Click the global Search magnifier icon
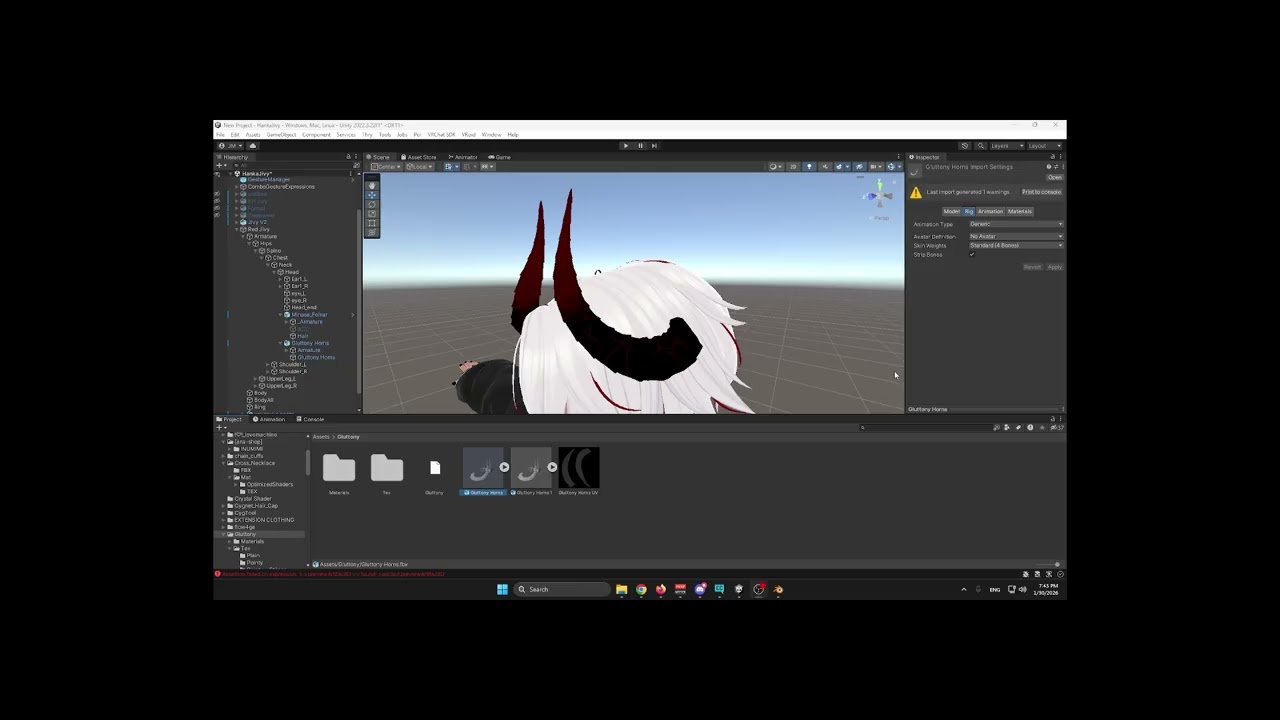 click(x=981, y=146)
